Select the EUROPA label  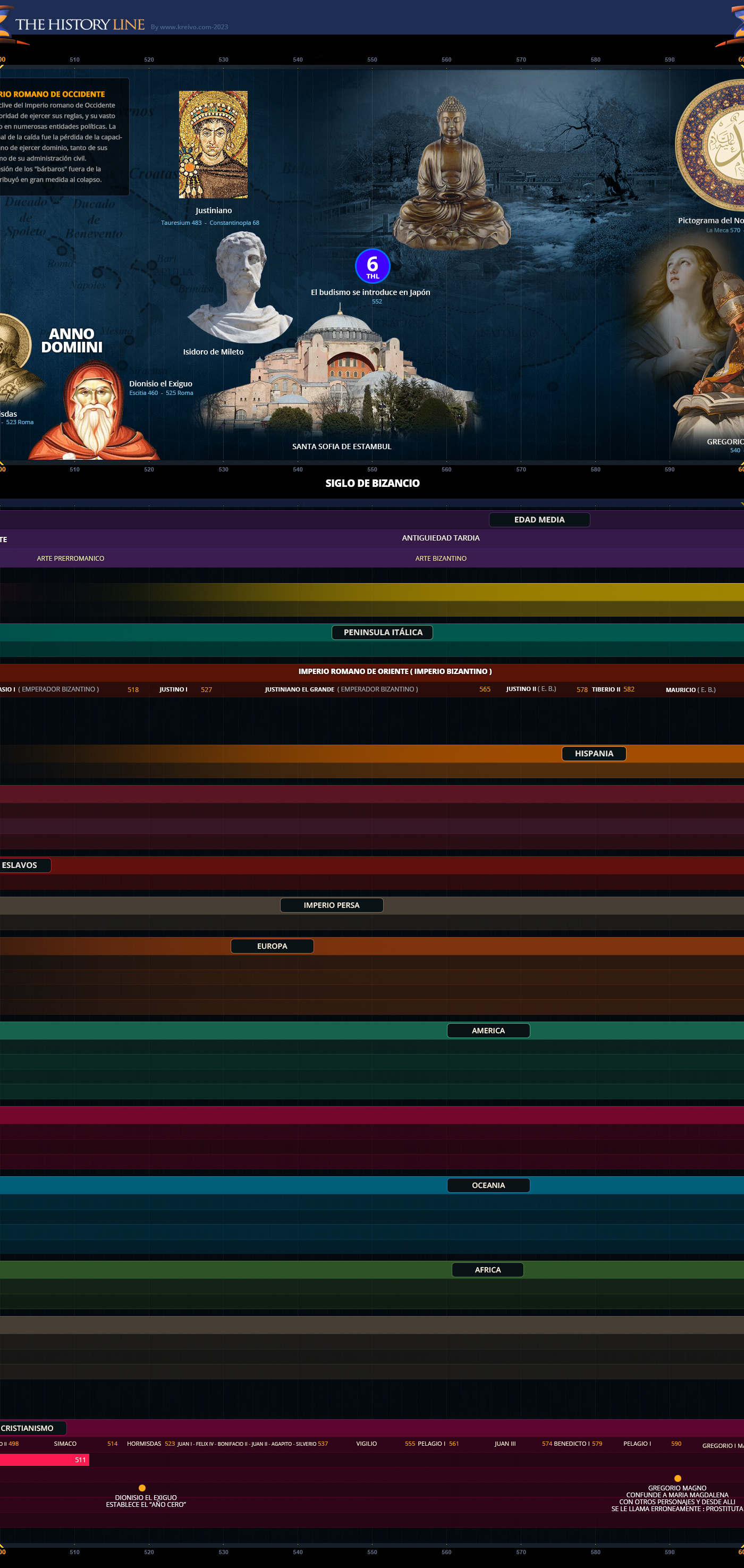272,946
